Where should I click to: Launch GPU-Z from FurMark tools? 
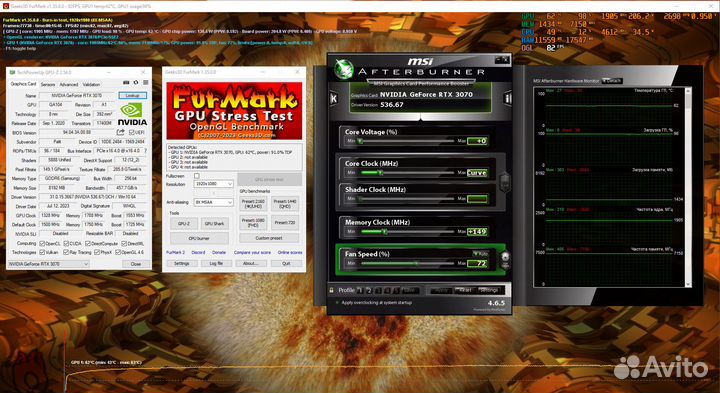pos(184,224)
